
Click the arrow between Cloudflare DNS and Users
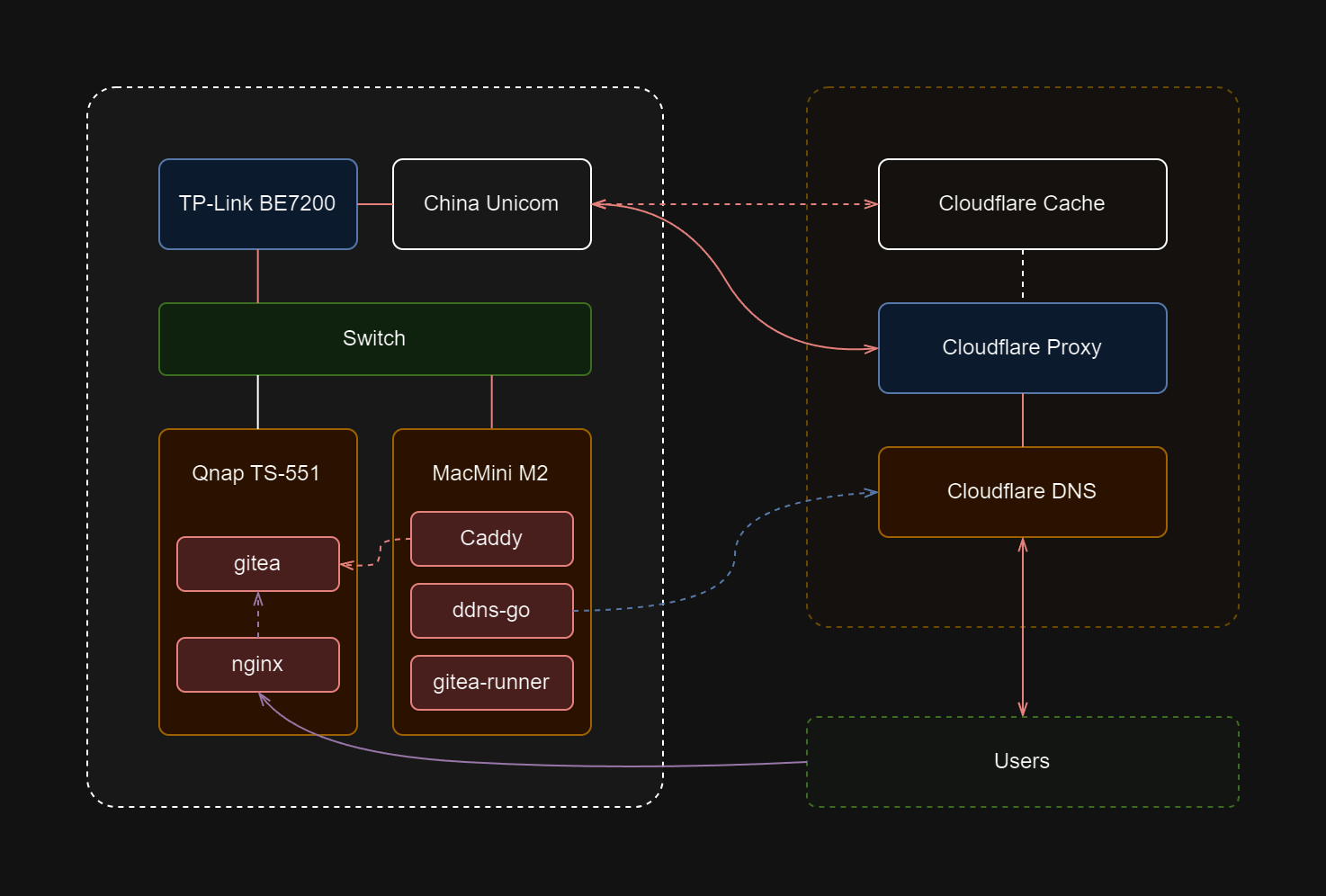[1023, 627]
